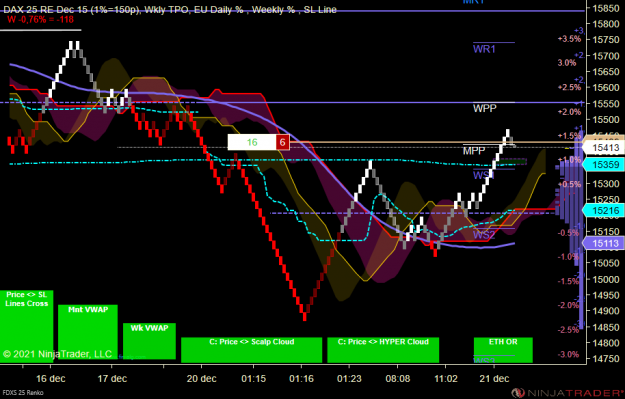625x399 pixels.
Task: Select the cyan 15216 price marker
Action: 603,211
